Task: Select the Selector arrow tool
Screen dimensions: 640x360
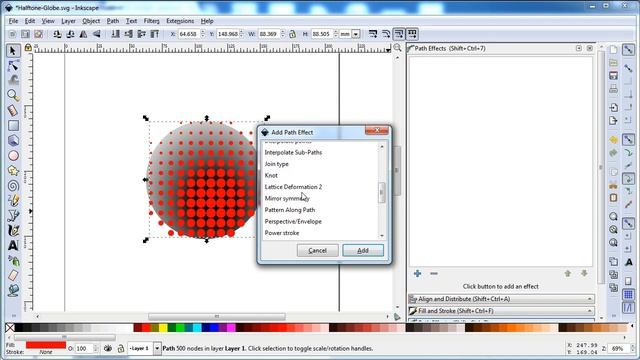Action: point(13,51)
